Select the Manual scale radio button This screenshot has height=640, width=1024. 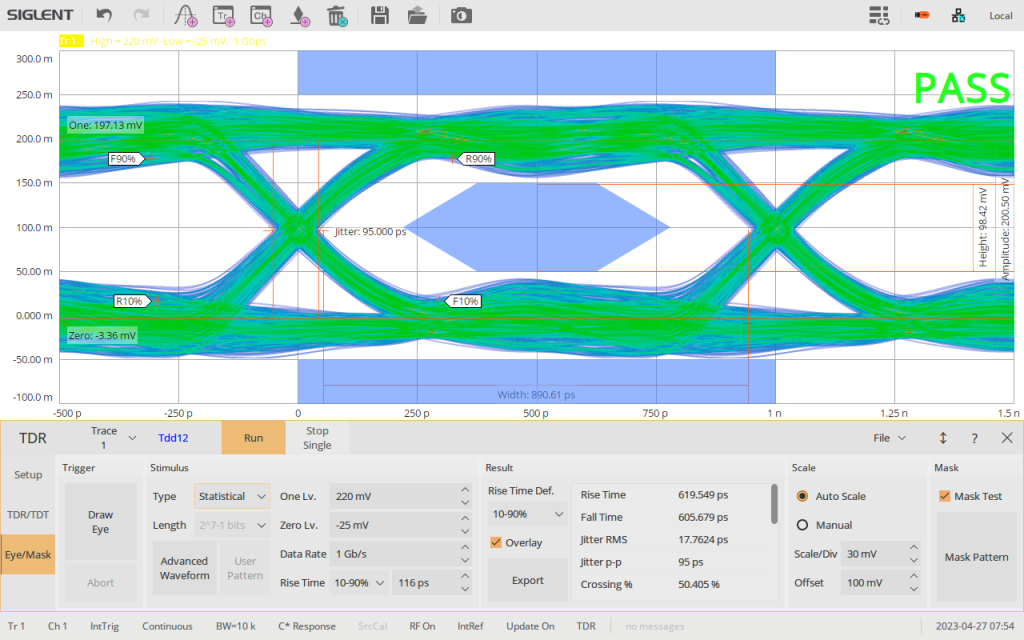coord(802,525)
